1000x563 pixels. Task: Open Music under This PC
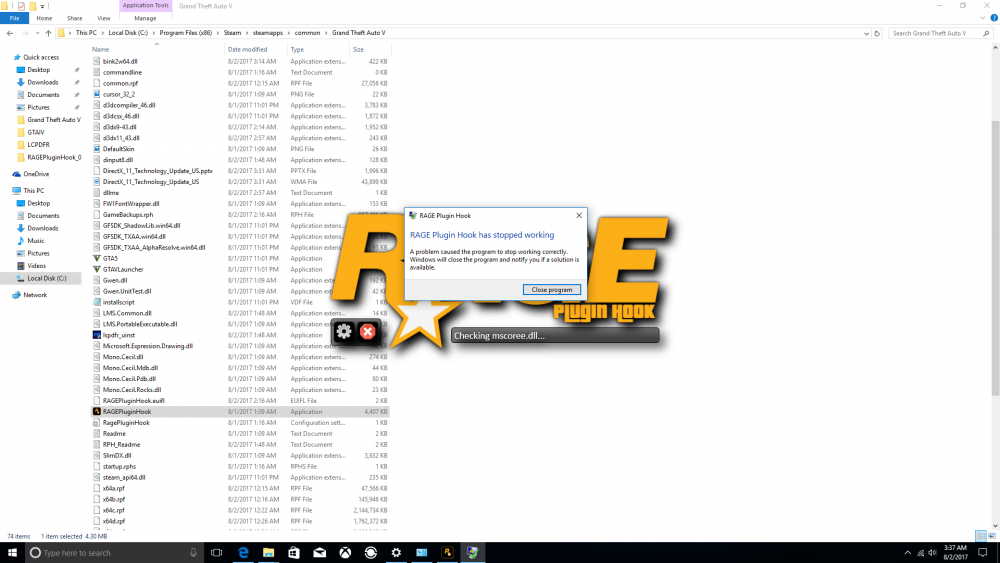(36, 241)
